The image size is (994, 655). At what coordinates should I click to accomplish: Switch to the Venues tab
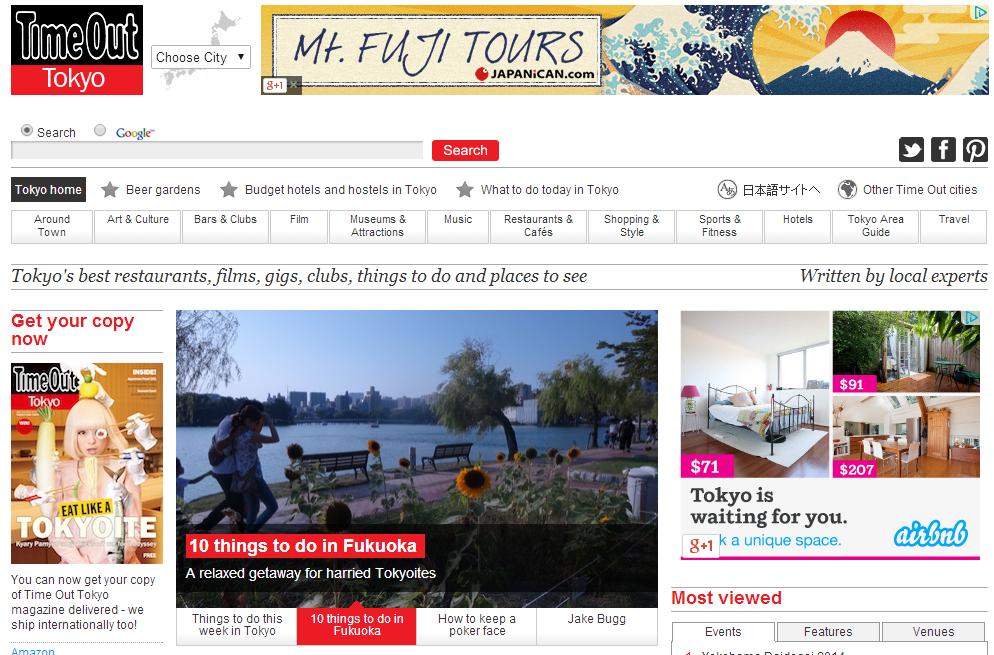pyautogui.click(x=933, y=632)
